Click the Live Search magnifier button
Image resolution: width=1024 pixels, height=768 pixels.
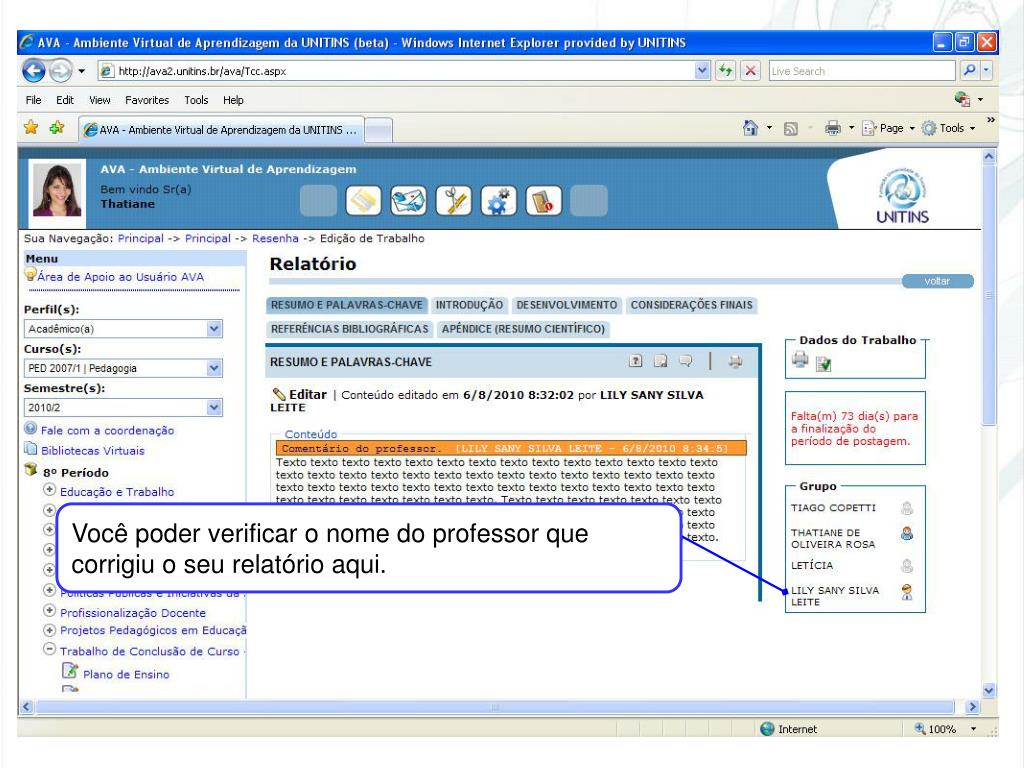click(x=969, y=71)
